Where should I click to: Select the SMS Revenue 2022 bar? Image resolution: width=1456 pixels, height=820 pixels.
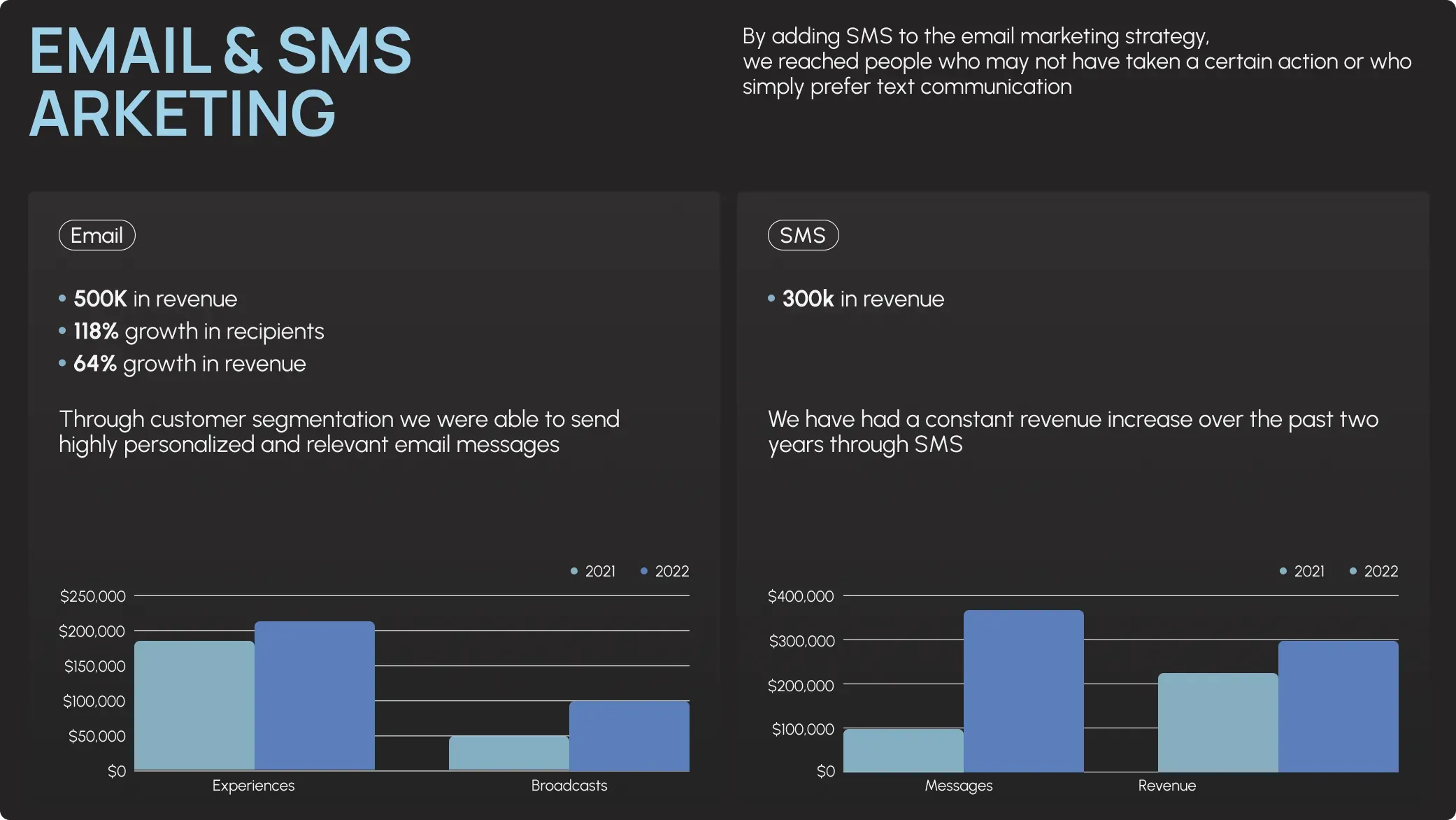click(x=1339, y=706)
